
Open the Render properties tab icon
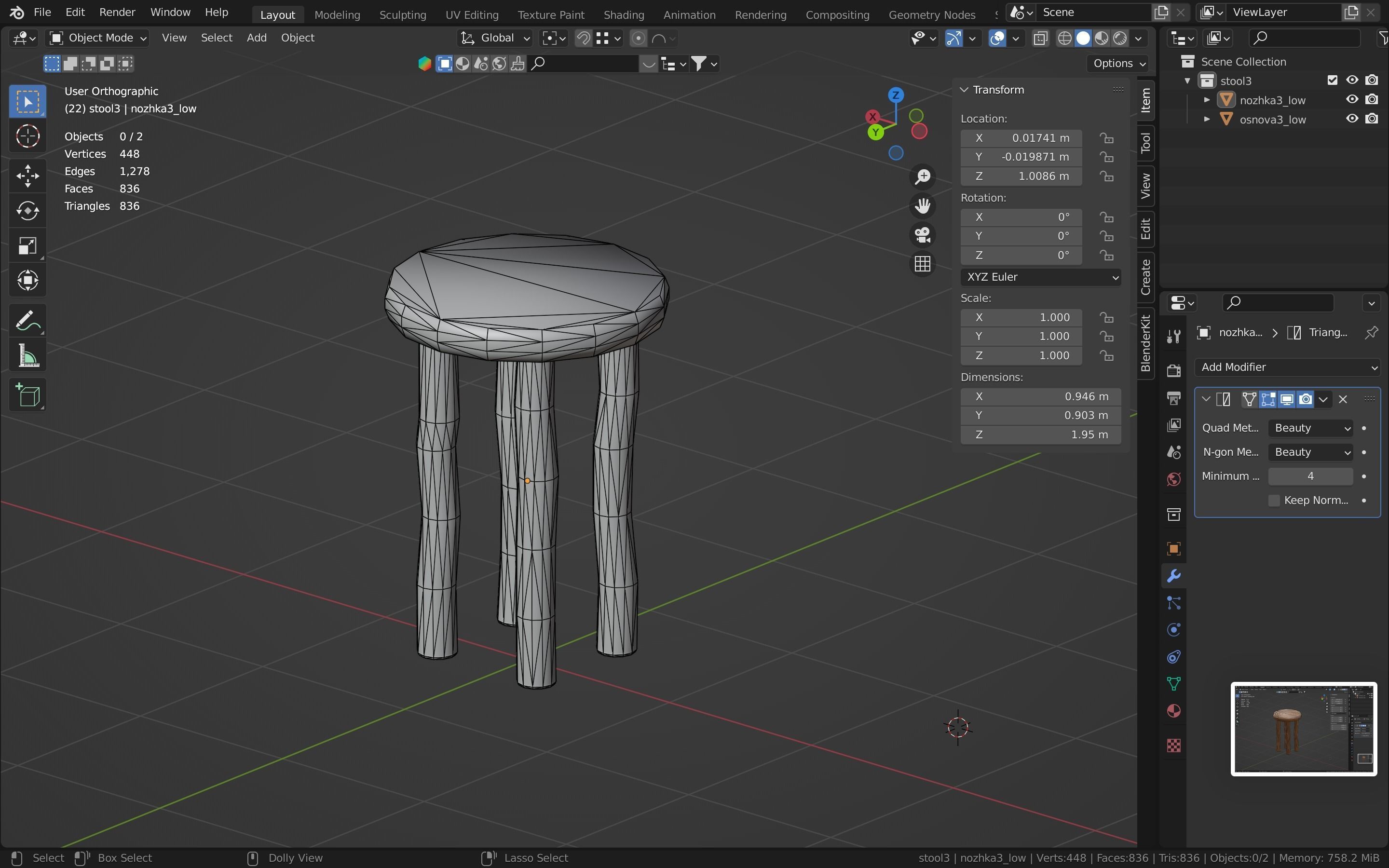click(x=1174, y=370)
